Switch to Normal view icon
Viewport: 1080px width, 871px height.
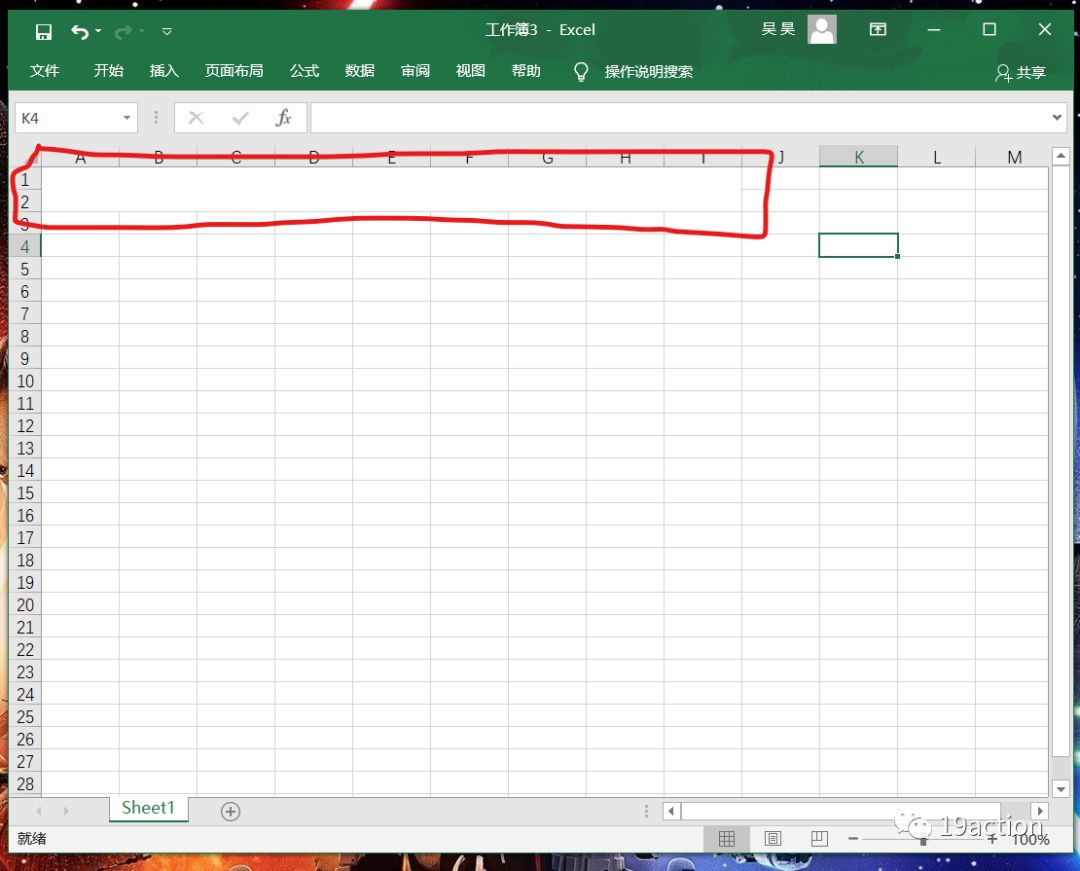point(727,839)
